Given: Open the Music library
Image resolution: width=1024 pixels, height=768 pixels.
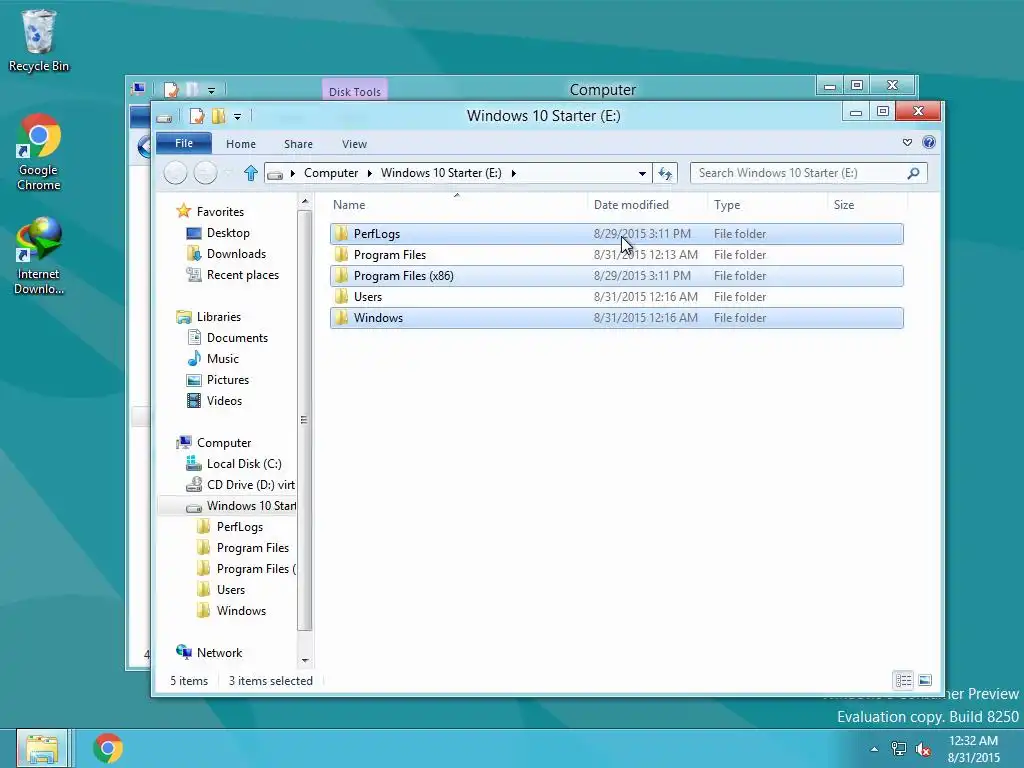Looking at the screenshot, I should point(223,359).
